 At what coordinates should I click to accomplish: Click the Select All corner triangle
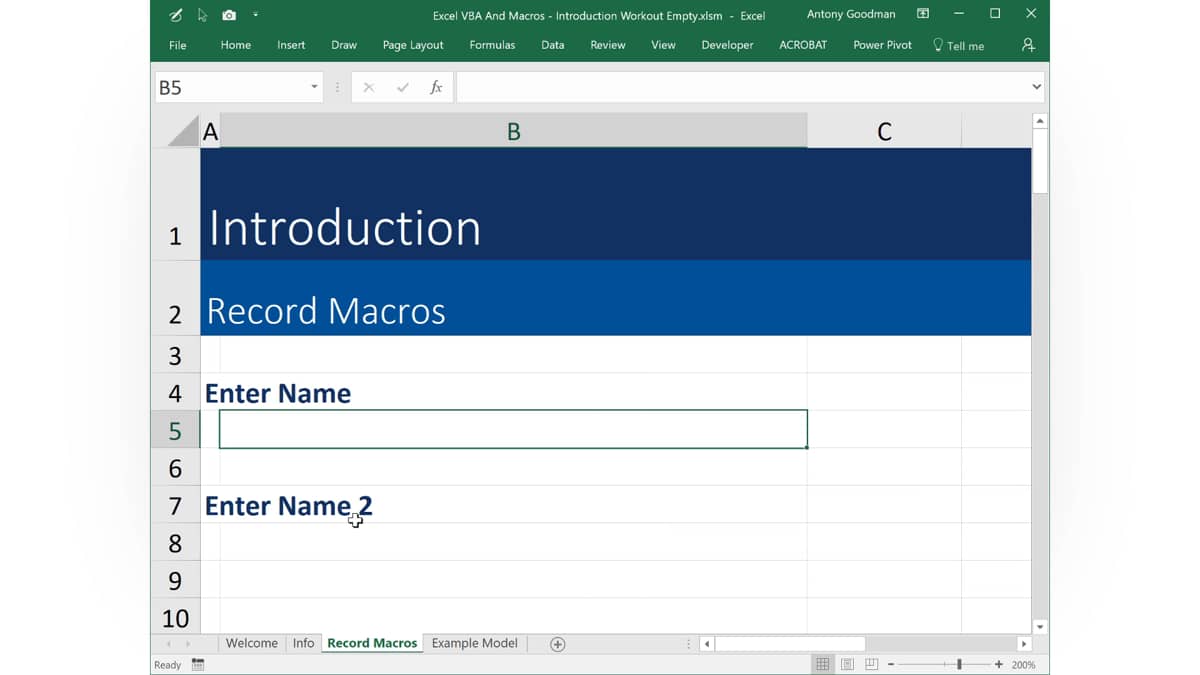tap(184, 130)
